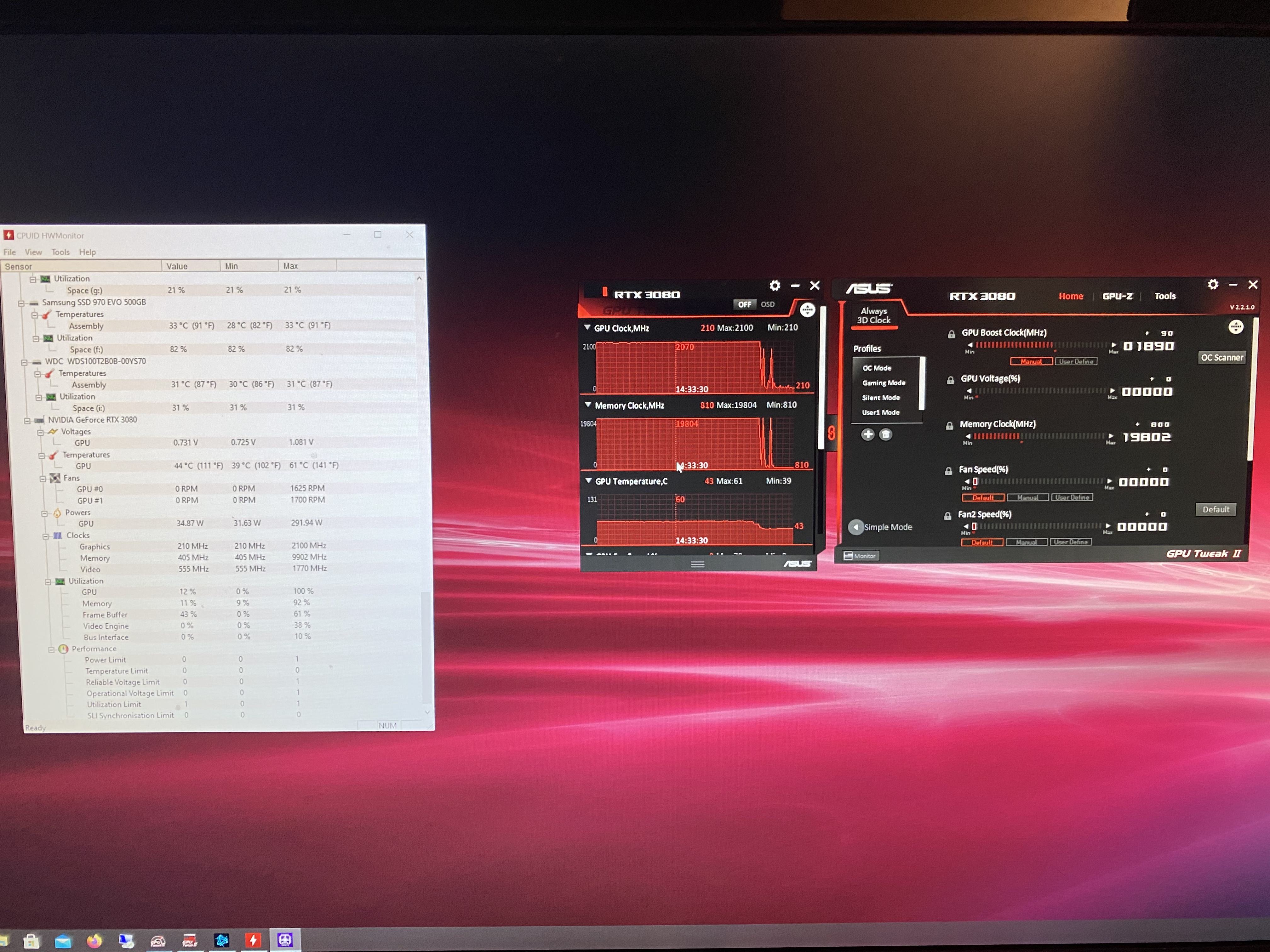Toggle lock next to GPU Voltage
Image resolution: width=1270 pixels, height=952 pixels.
click(x=950, y=380)
